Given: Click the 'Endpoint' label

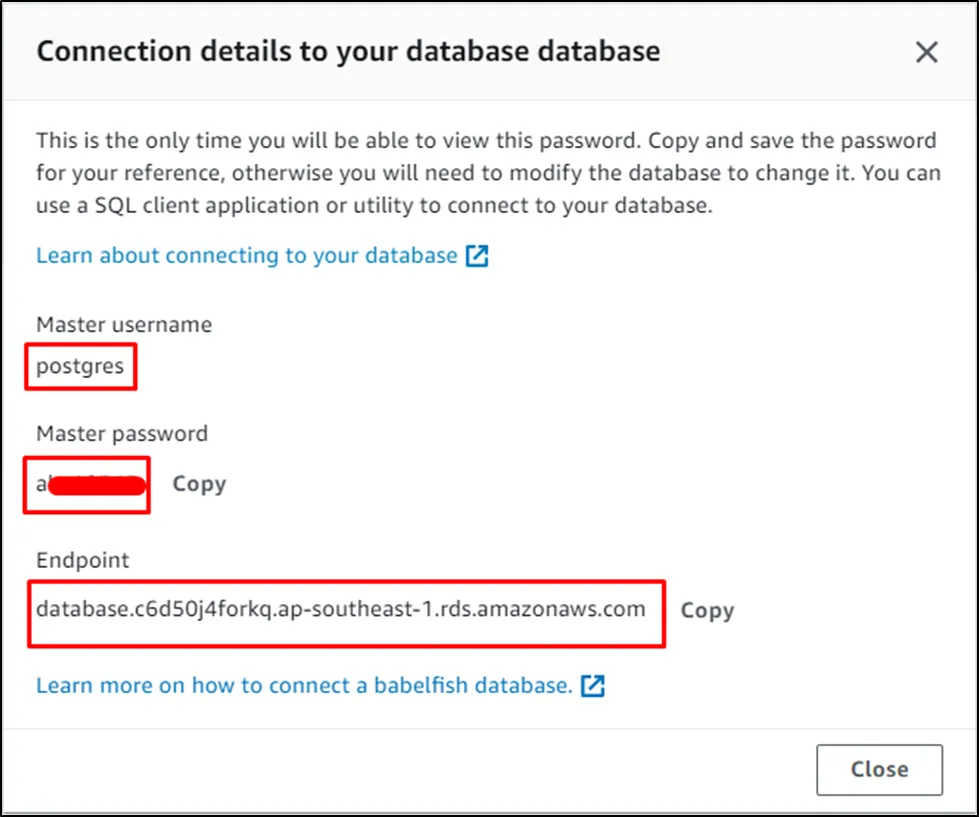Looking at the screenshot, I should click(x=83, y=561).
